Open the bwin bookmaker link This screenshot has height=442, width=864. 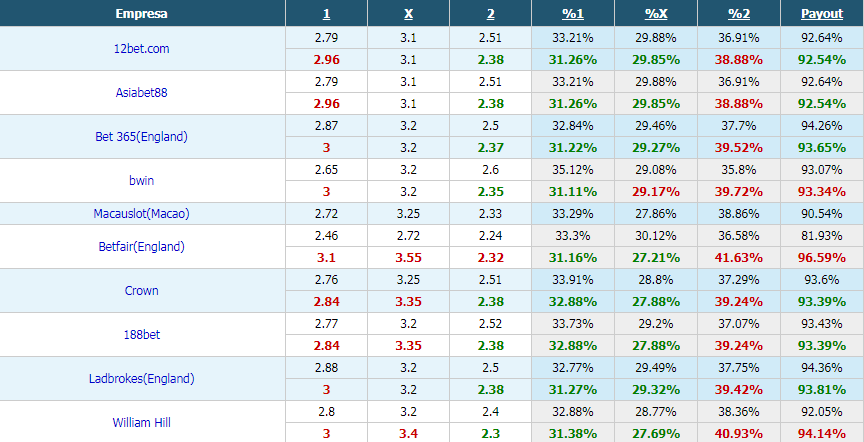click(x=142, y=180)
